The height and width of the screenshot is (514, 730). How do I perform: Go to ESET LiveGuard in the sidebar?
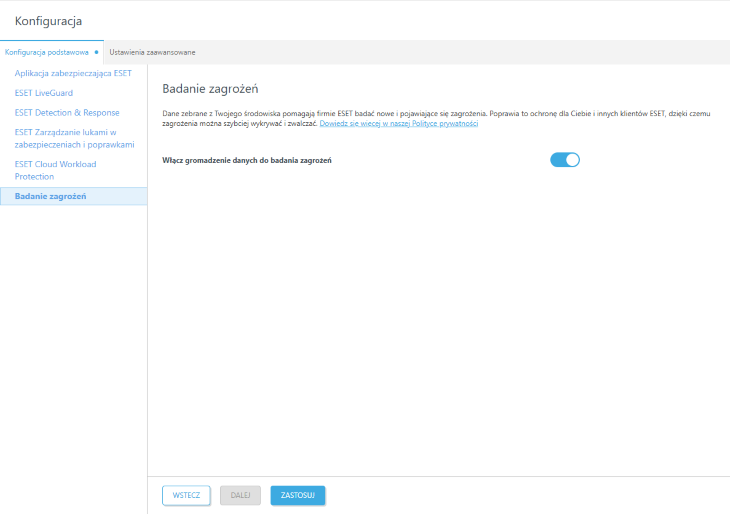click(44, 93)
